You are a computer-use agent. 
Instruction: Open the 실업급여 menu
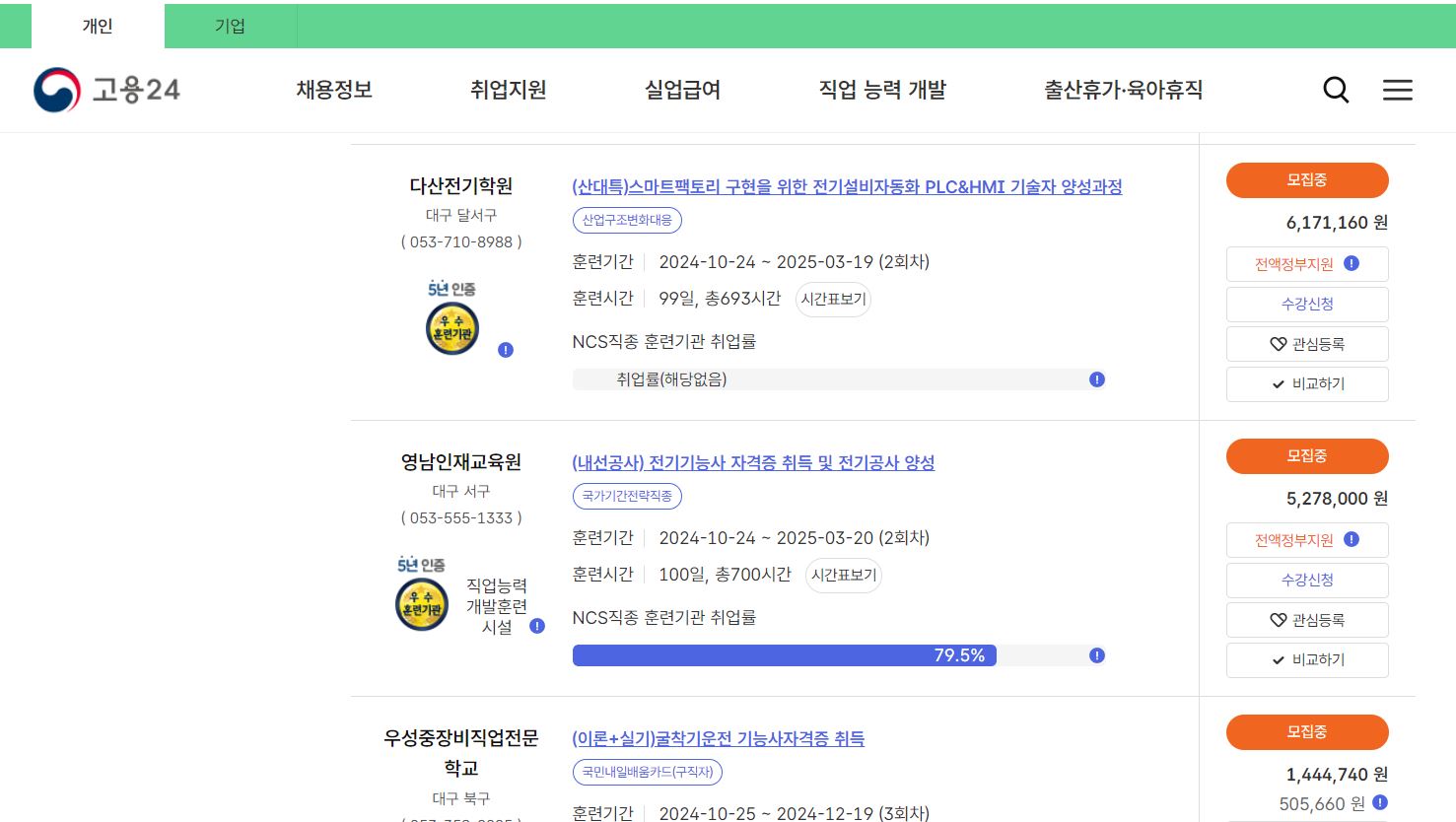pos(683,90)
